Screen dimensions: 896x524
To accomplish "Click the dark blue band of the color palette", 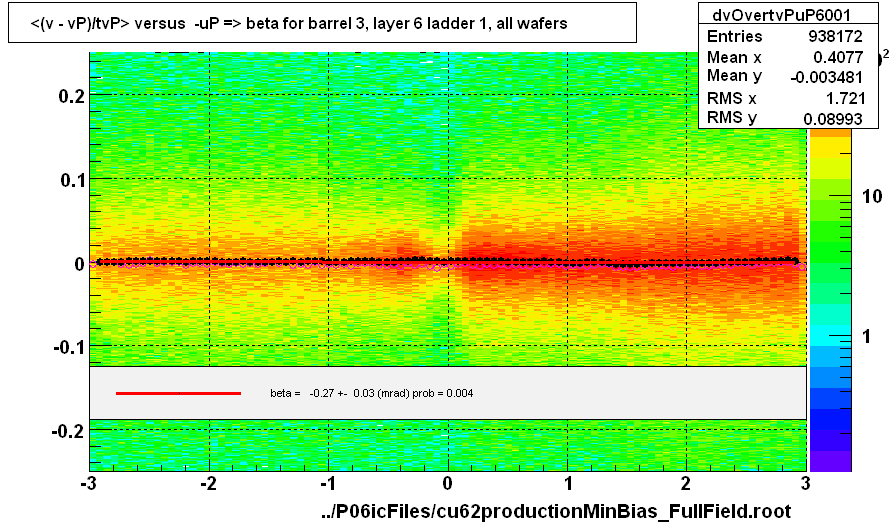I will point(830,419).
